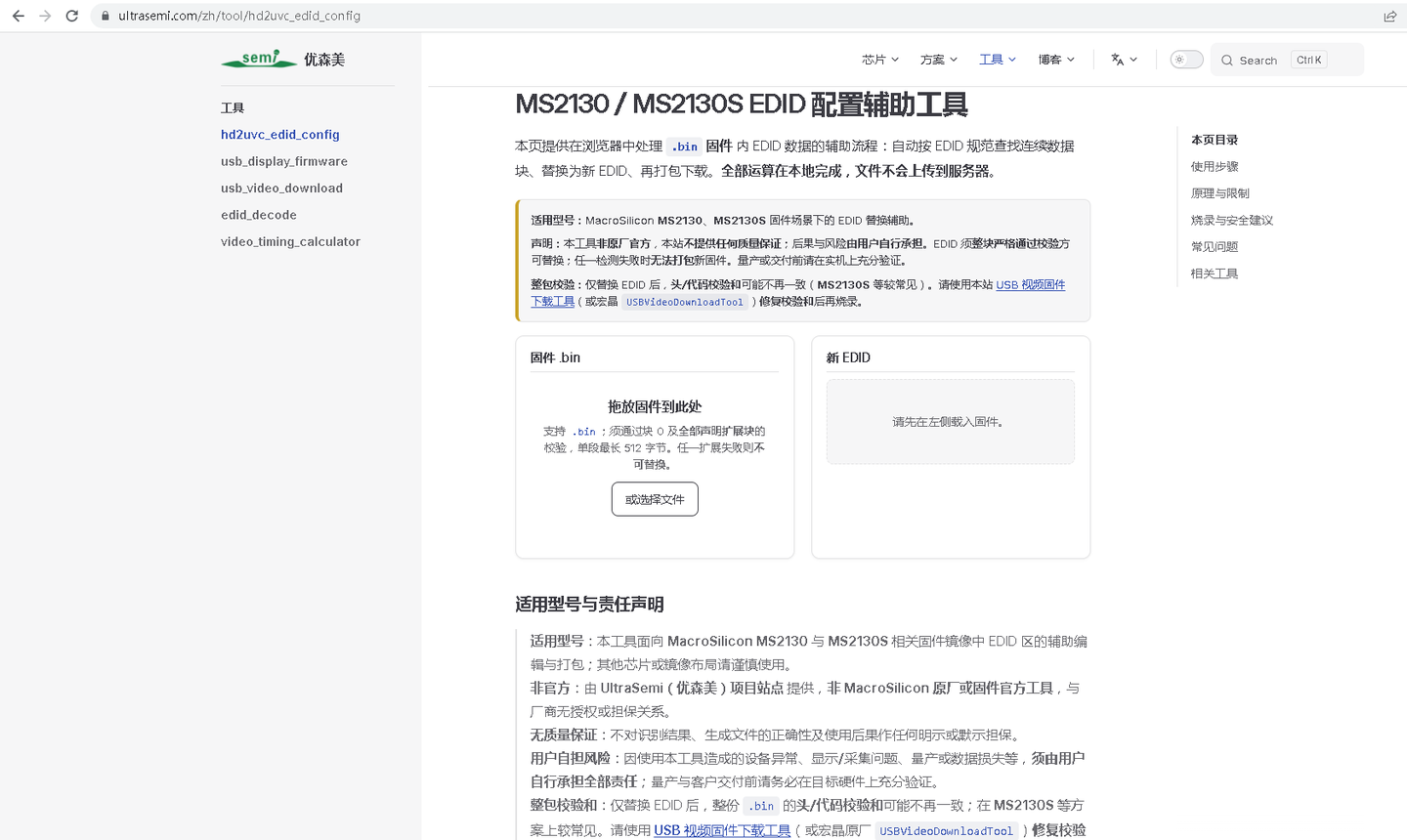1407x840 pixels.
Task: Jump to 烧录与安全建议 in the page outline
Action: point(1232,220)
